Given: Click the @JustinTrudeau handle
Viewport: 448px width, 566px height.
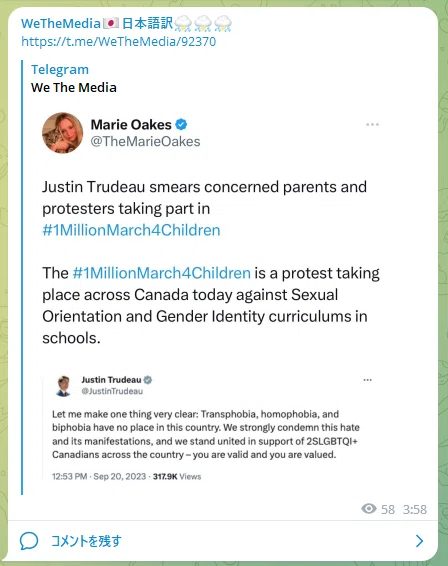Looking at the screenshot, I should [112, 391].
